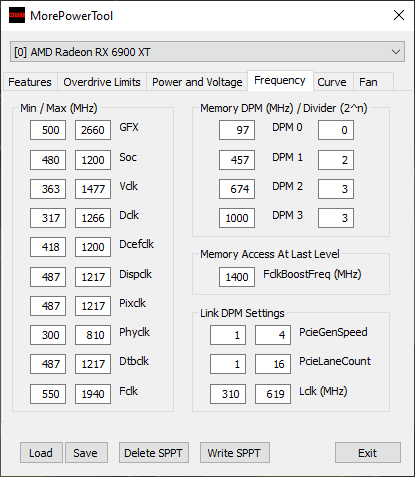Switch to the Features tab
The height and width of the screenshot is (477, 415).
30,82
